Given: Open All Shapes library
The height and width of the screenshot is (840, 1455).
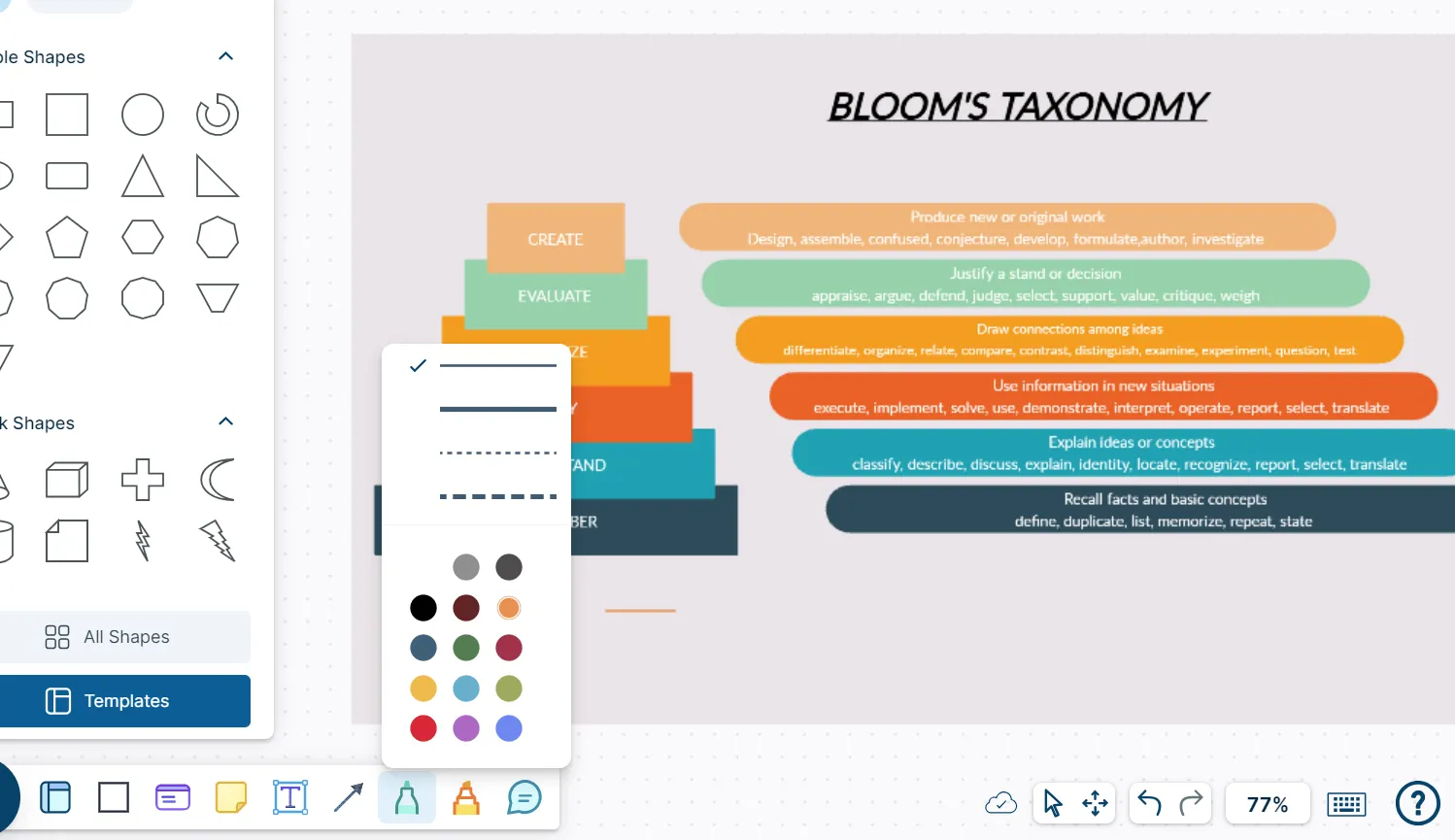Looking at the screenshot, I should coord(125,637).
